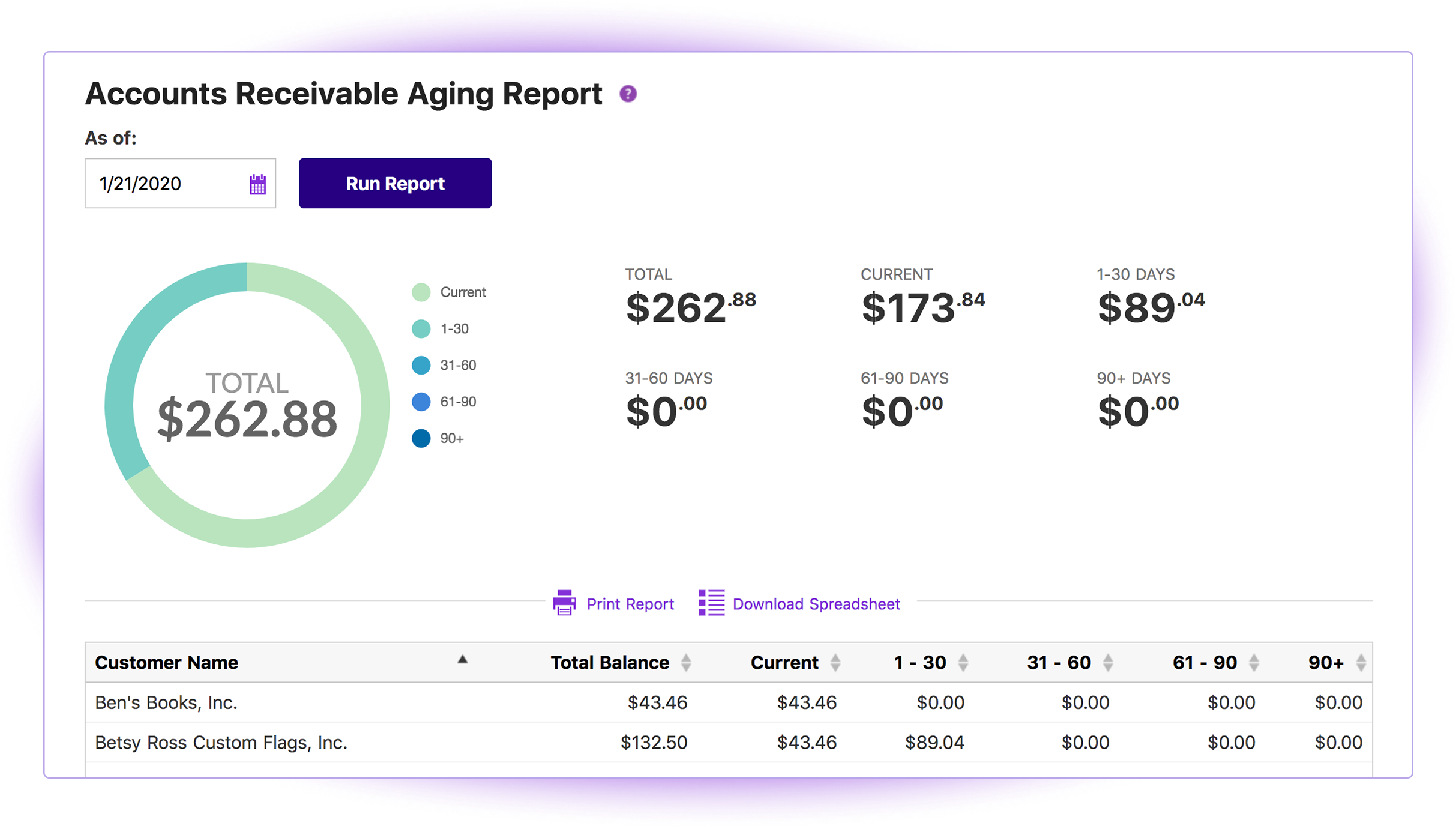The image size is (1456, 829).
Task: Click the printer icon
Action: (x=564, y=603)
